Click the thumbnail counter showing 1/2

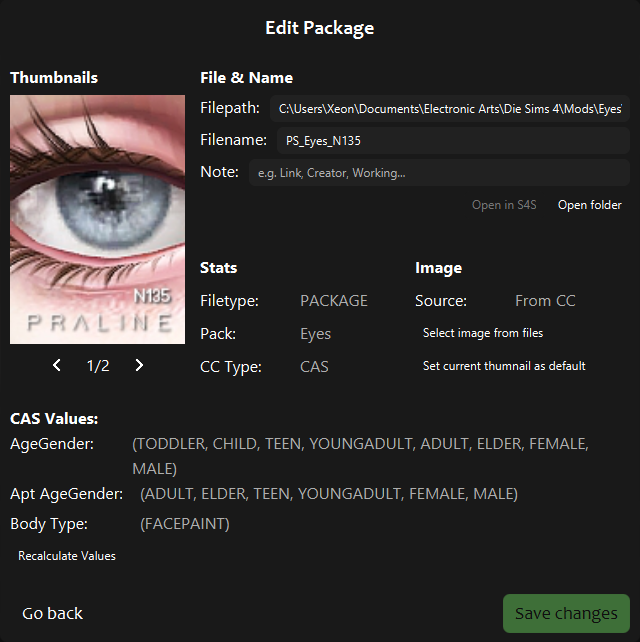pyautogui.click(x=98, y=366)
